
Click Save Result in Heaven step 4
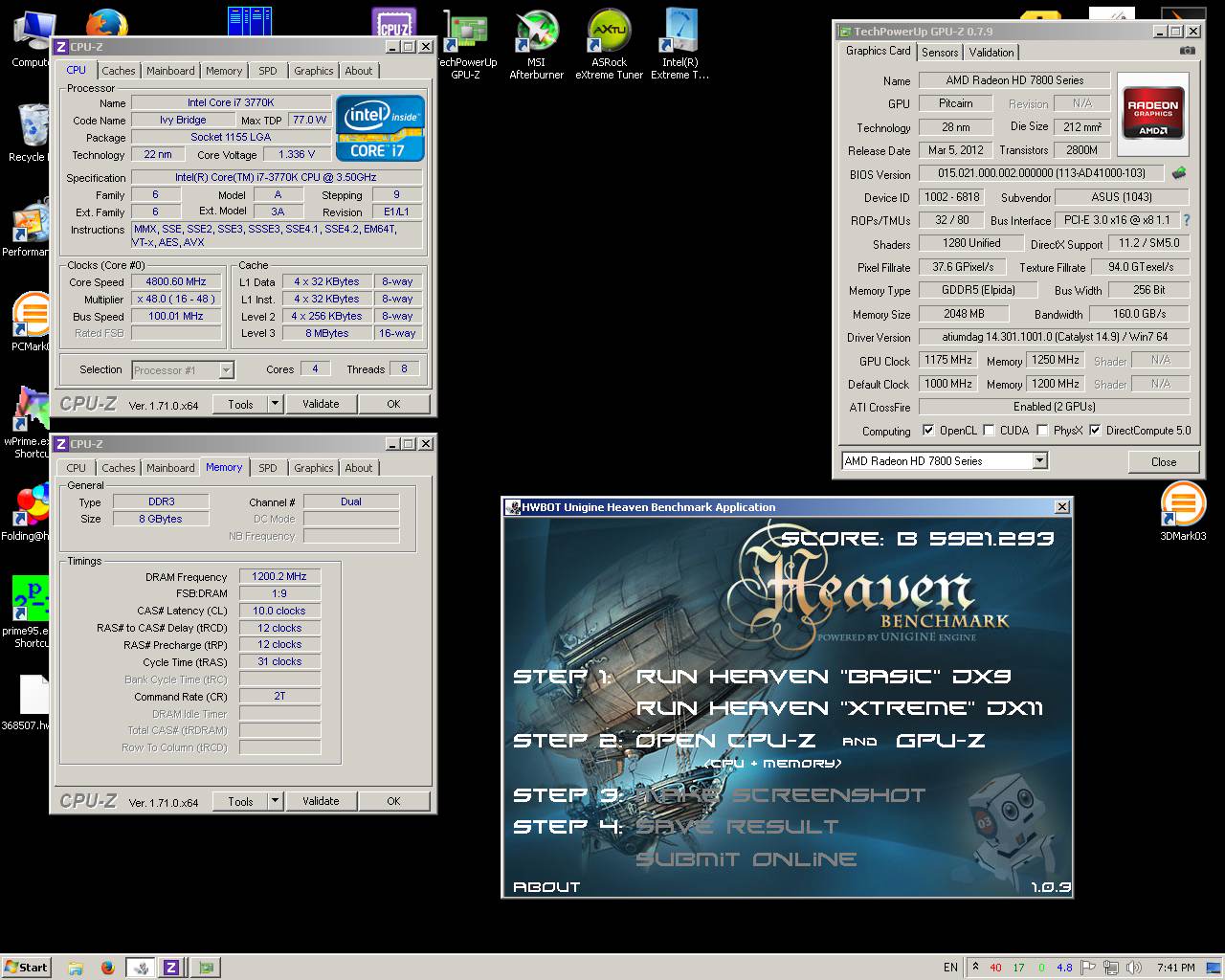point(737,827)
